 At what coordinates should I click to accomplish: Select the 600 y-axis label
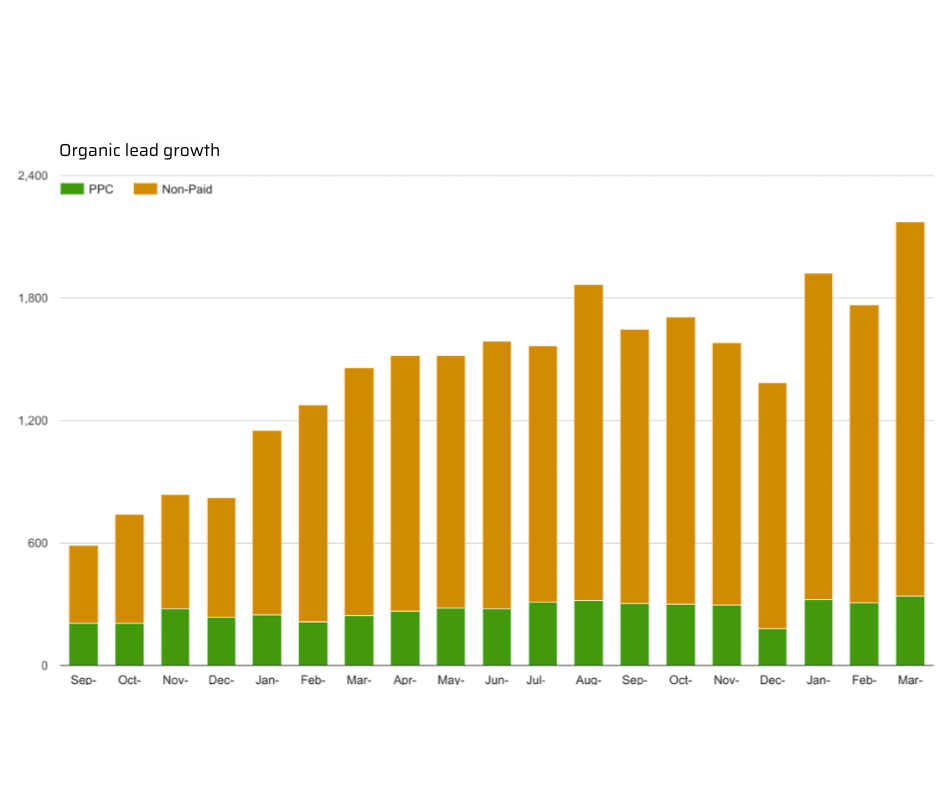pyautogui.click(x=38, y=544)
